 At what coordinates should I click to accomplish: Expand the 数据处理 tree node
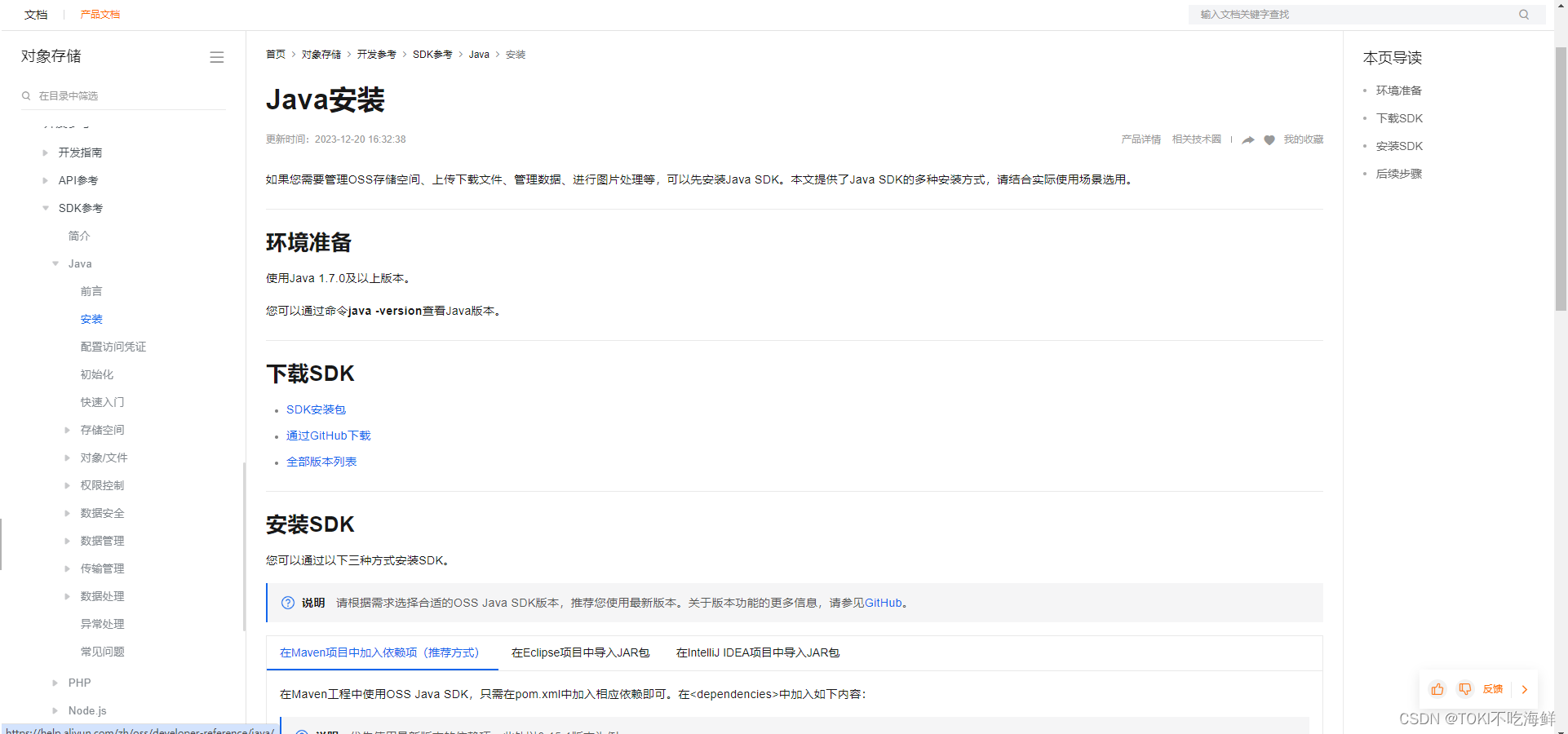(67, 596)
